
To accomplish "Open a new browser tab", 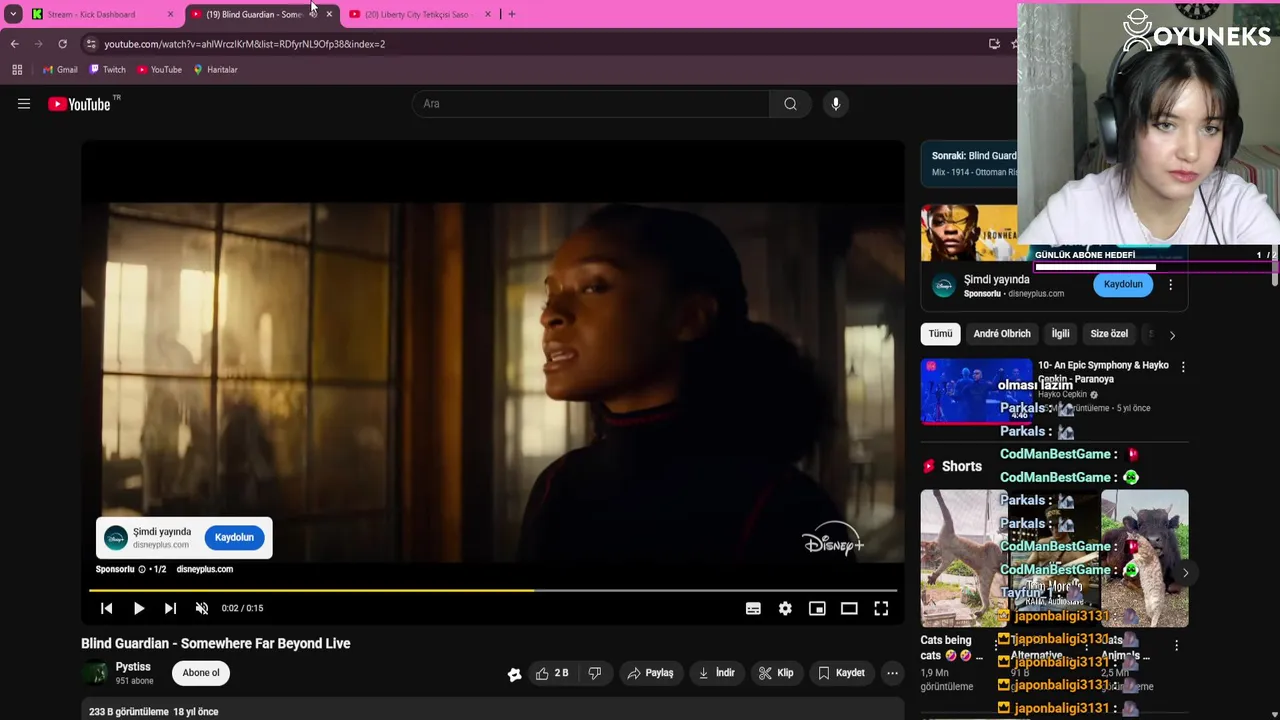I will (x=512, y=14).
